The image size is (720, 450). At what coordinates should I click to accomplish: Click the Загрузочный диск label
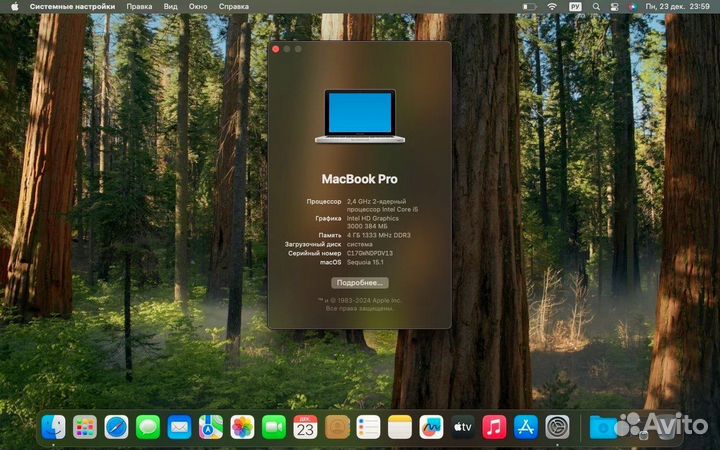pos(313,244)
